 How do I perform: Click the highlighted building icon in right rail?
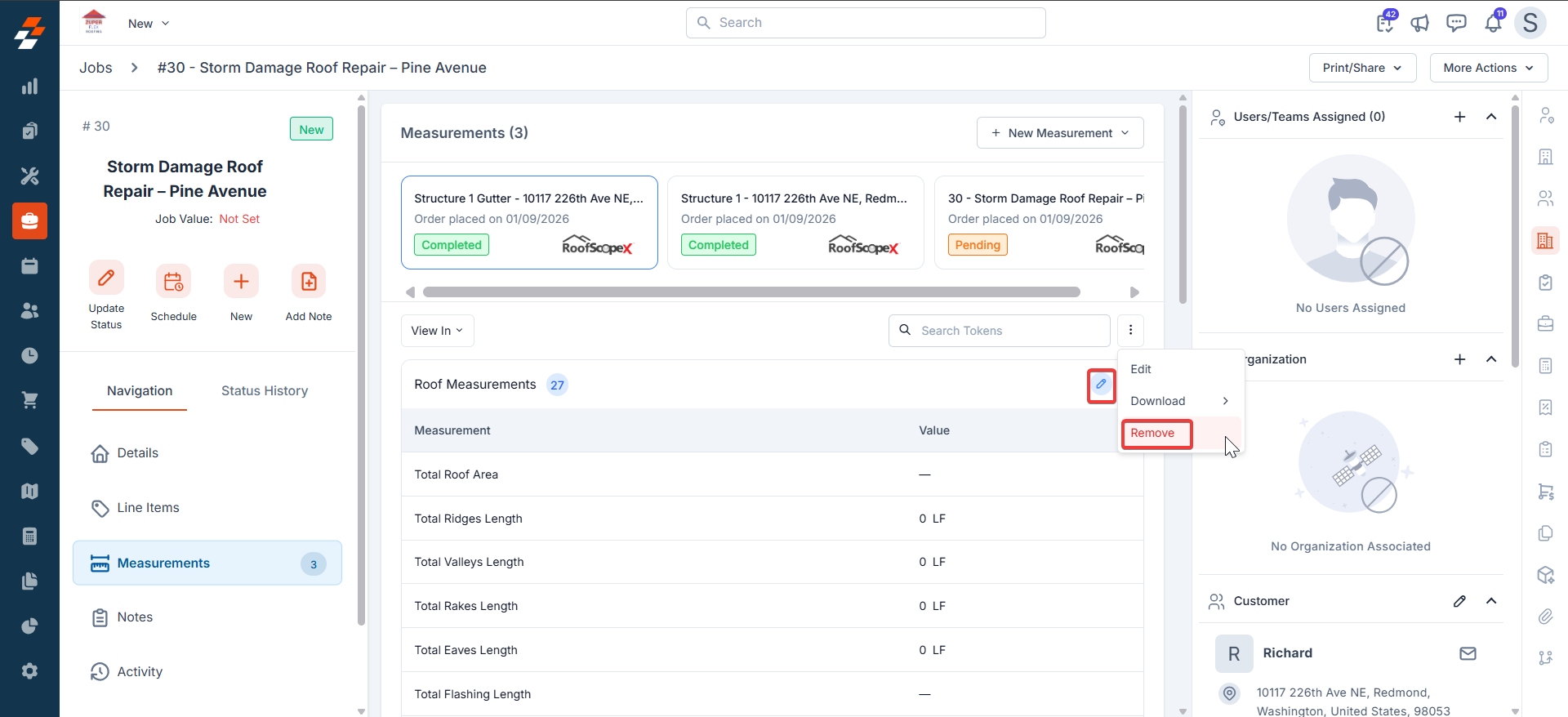1545,240
